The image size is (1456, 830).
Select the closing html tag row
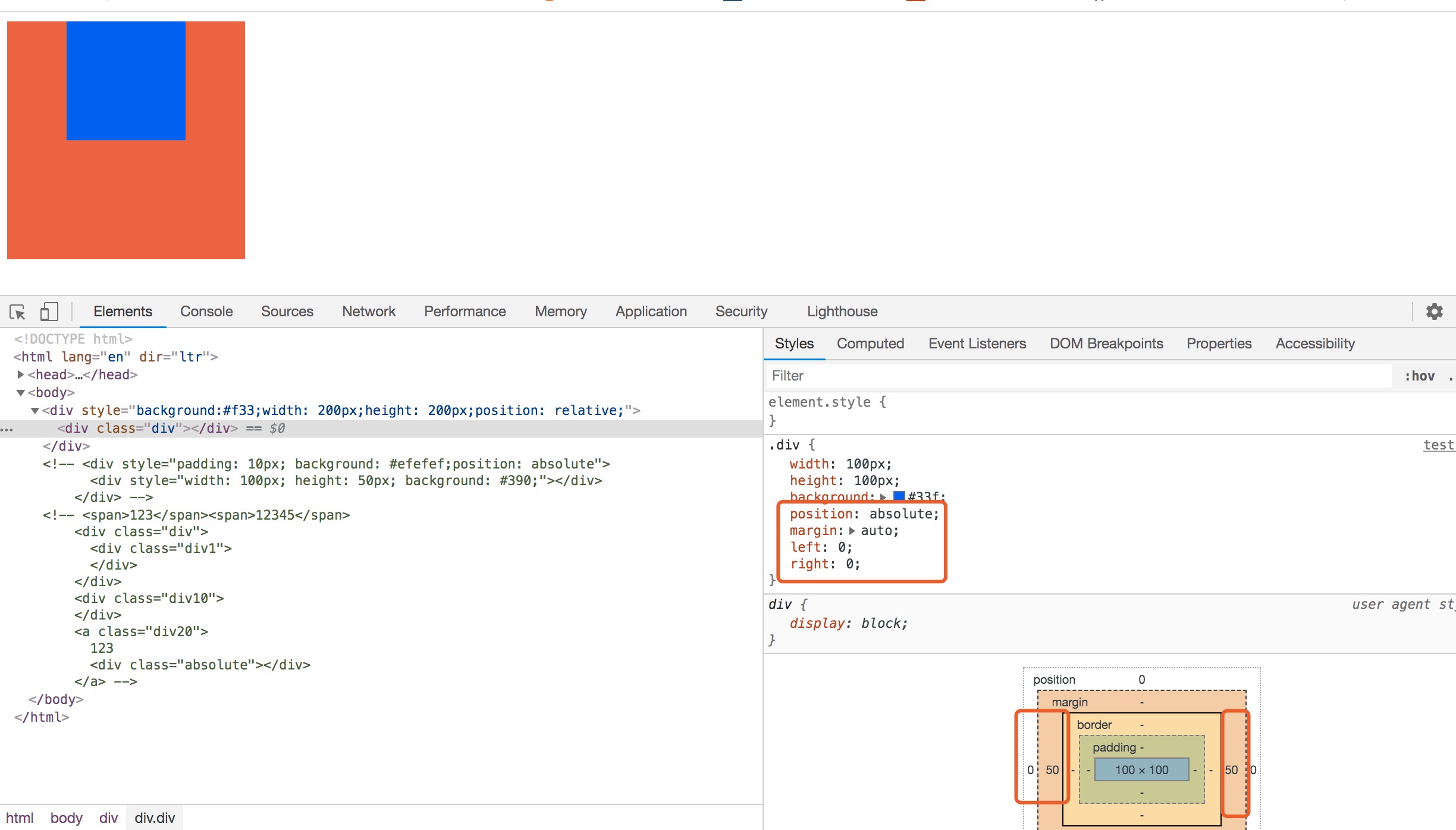click(42, 717)
